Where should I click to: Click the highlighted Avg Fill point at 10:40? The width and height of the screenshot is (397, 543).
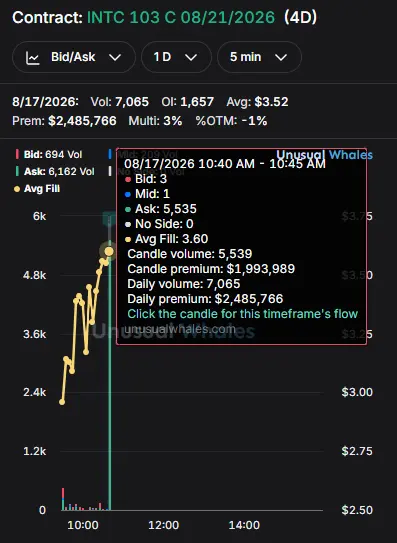coord(109,251)
